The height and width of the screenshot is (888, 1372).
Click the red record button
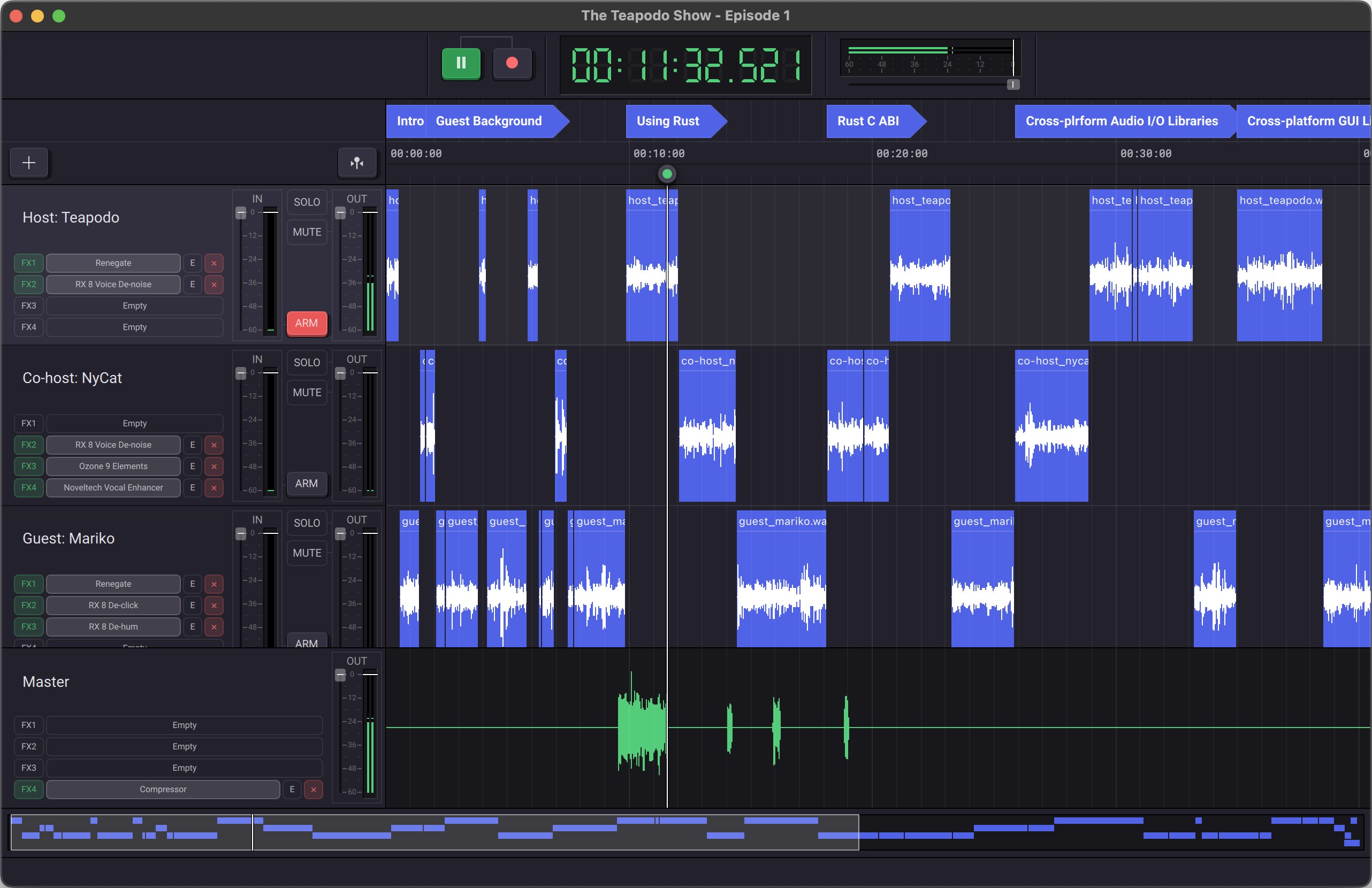[512, 63]
